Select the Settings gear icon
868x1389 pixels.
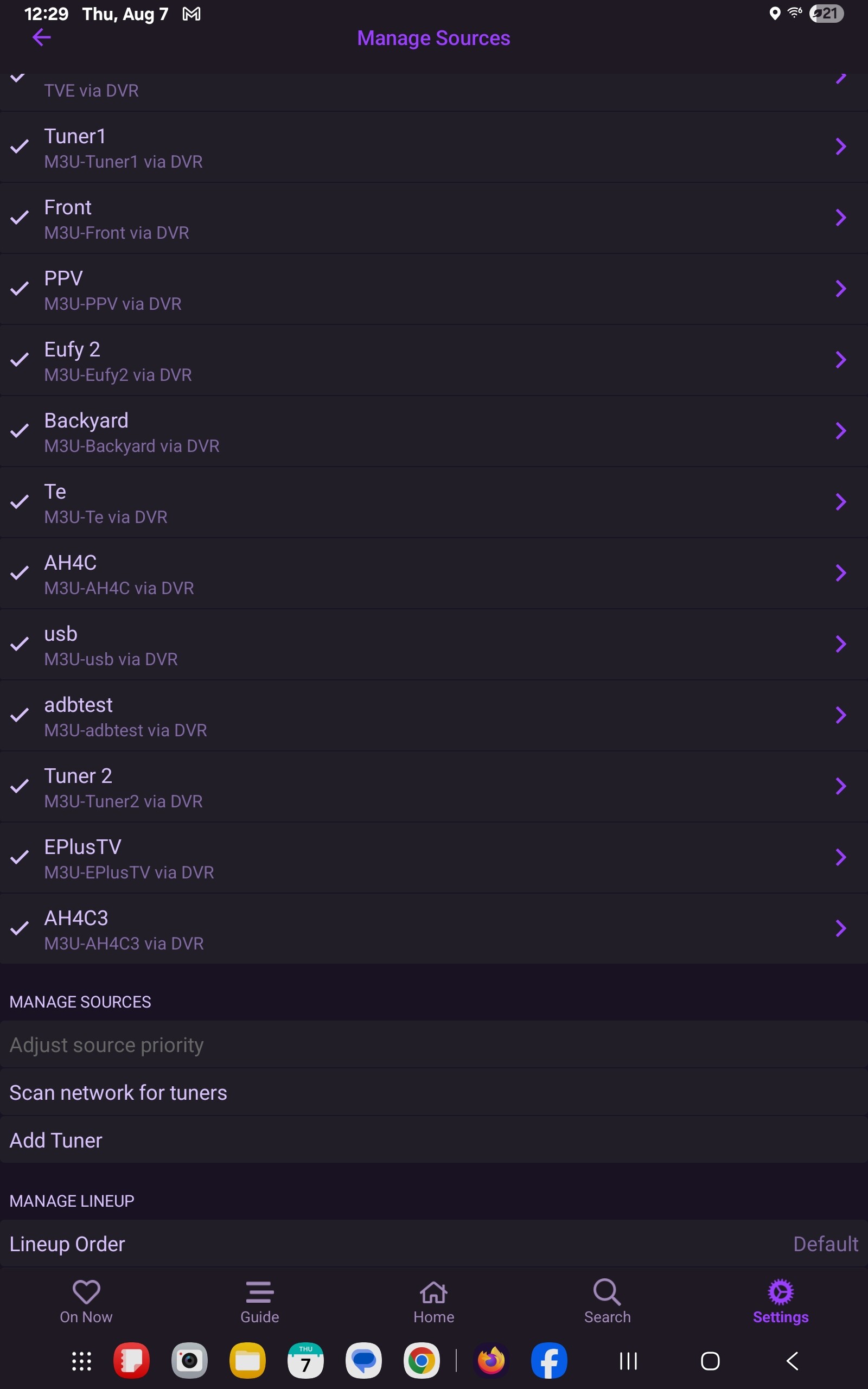pos(780,1292)
